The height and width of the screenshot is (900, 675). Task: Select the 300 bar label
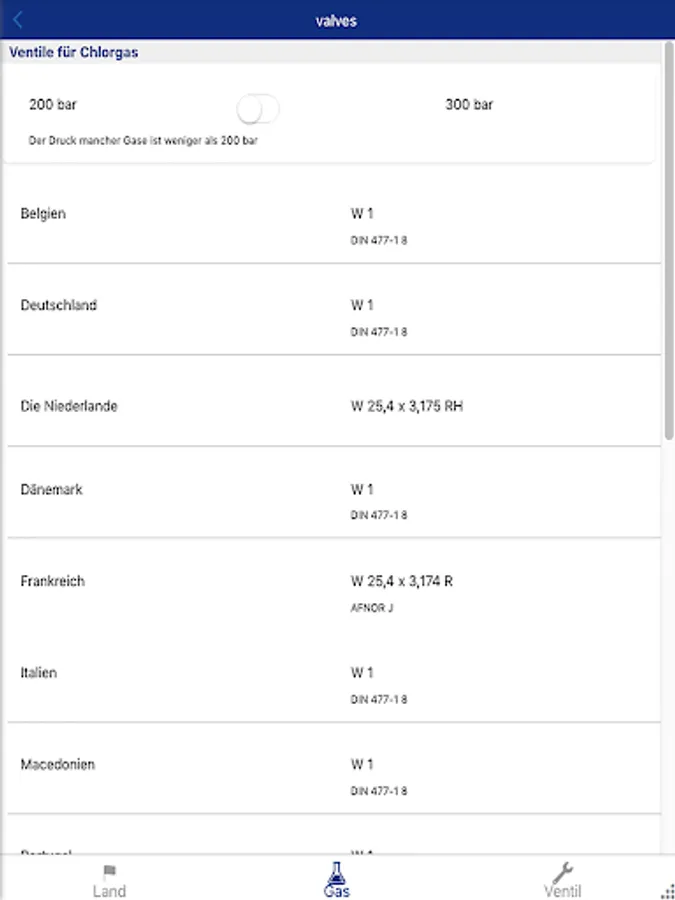tap(469, 104)
